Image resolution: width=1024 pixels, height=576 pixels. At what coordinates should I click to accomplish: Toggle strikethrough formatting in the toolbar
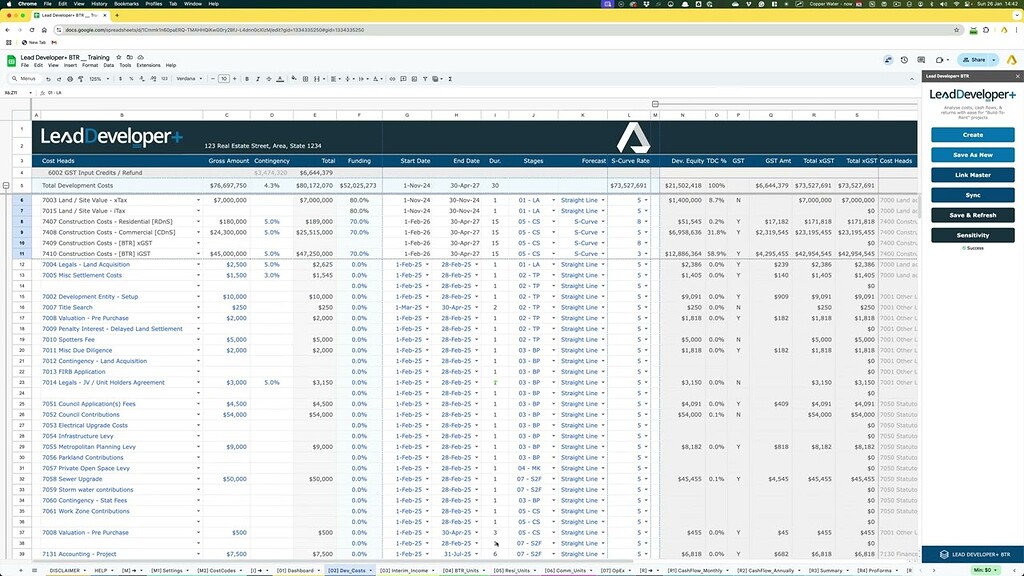tap(269, 79)
